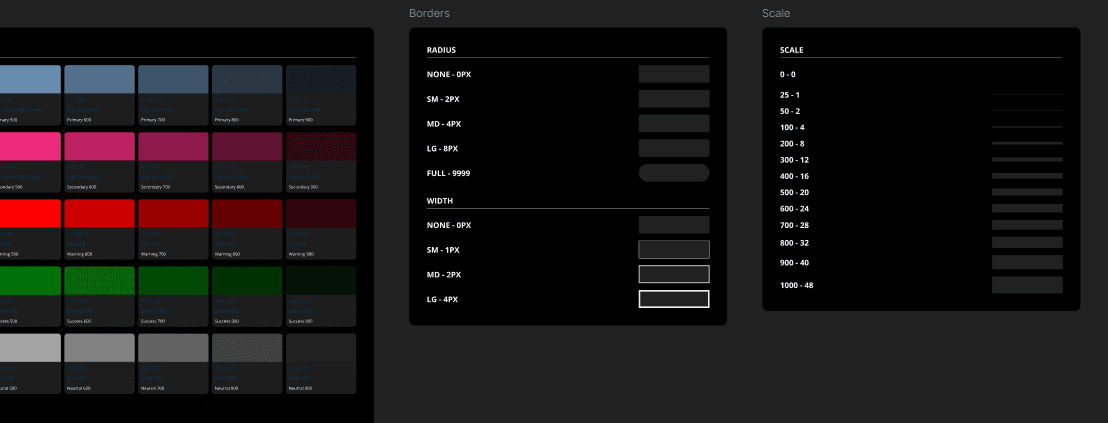Click the 0 - 0 scale label
The width and height of the screenshot is (1108, 423).
[788, 74]
